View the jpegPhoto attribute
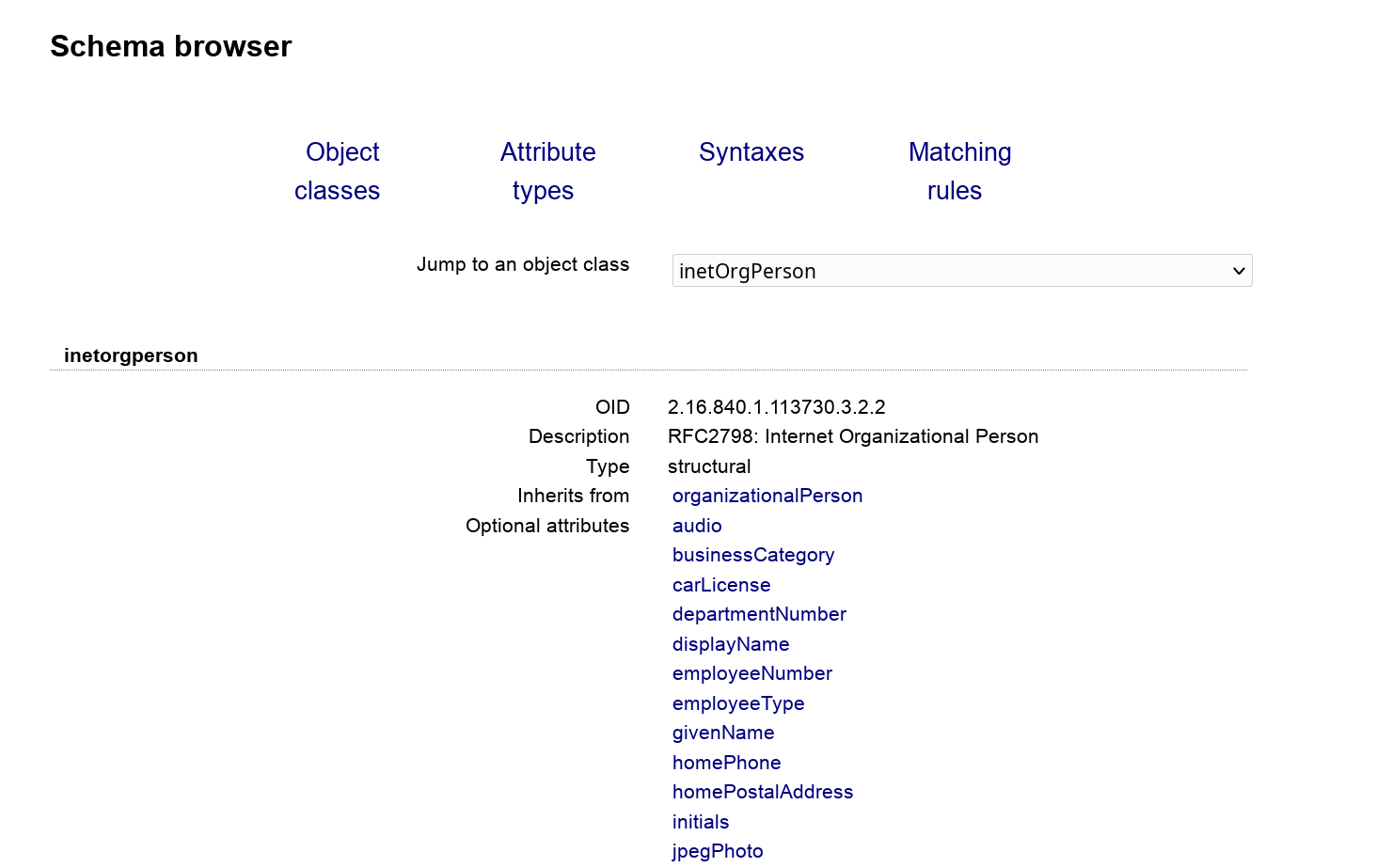The width and height of the screenshot is (1376, 868). click(717, 851)
